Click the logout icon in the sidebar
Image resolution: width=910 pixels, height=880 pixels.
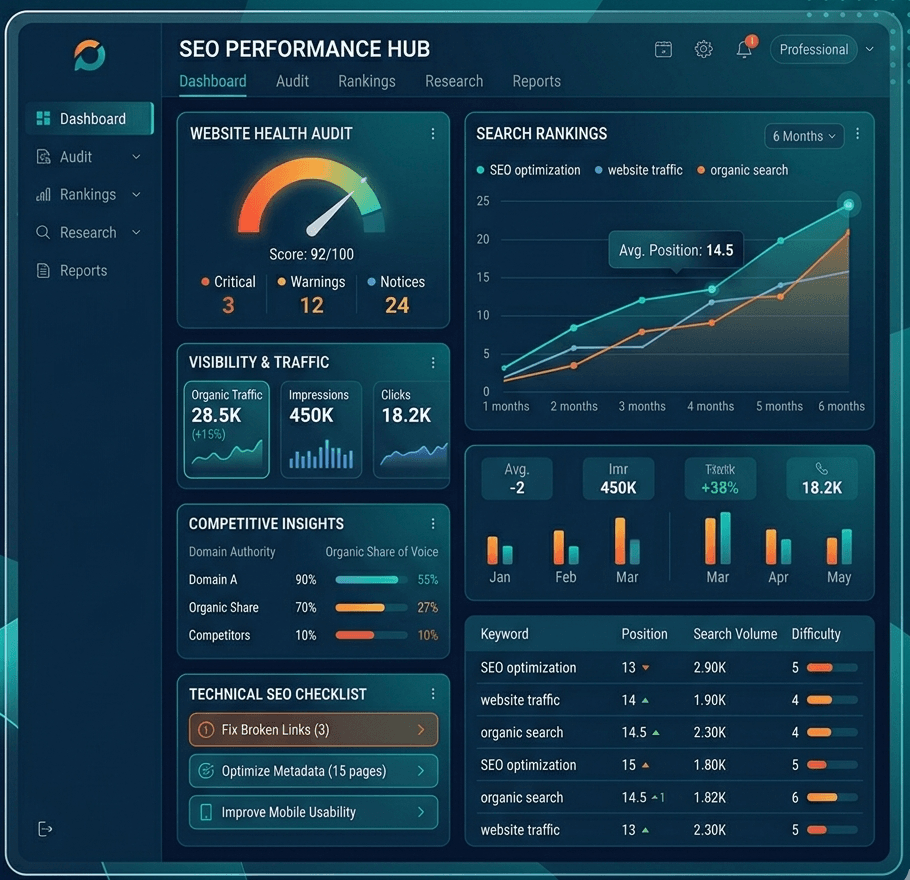click(x=45, y=829)
